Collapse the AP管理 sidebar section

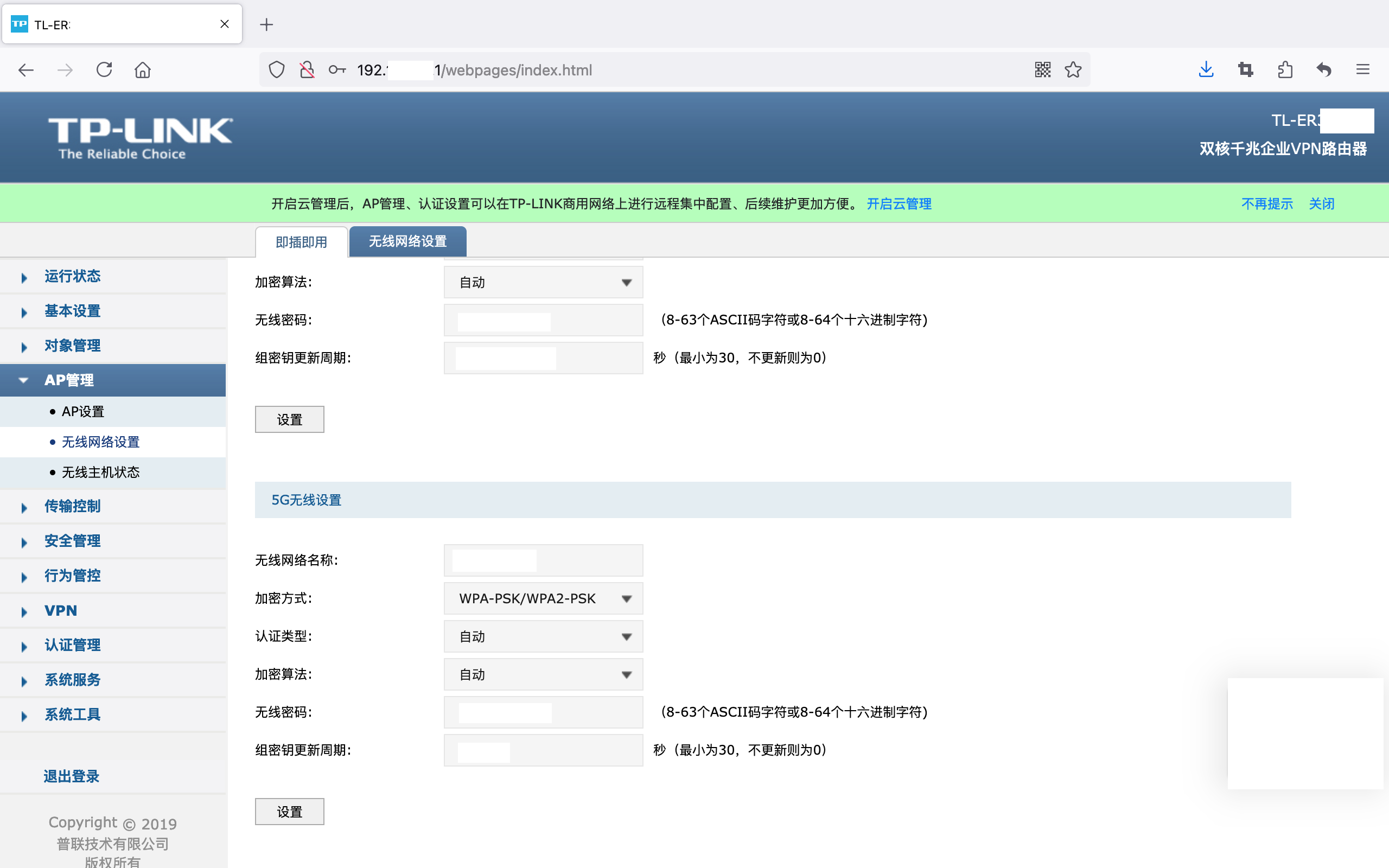(x=69, y=380)
